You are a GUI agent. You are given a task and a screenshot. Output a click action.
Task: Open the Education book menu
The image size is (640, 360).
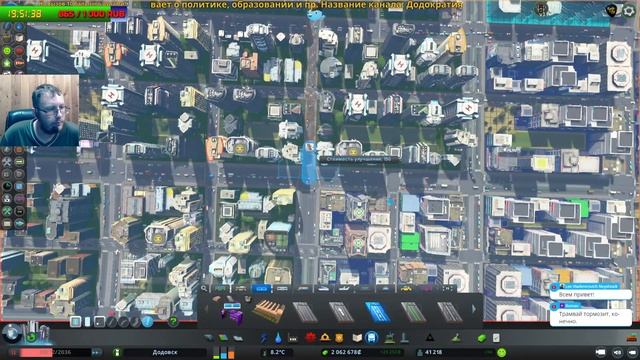coord(357,338)
